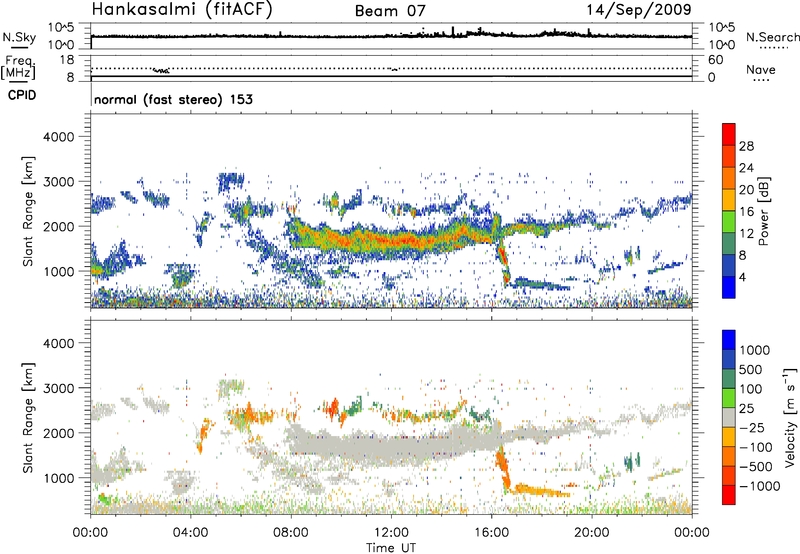Click the 'N.Search' legend label
This screenshot has width=800, height=554.
click(772, 37)
